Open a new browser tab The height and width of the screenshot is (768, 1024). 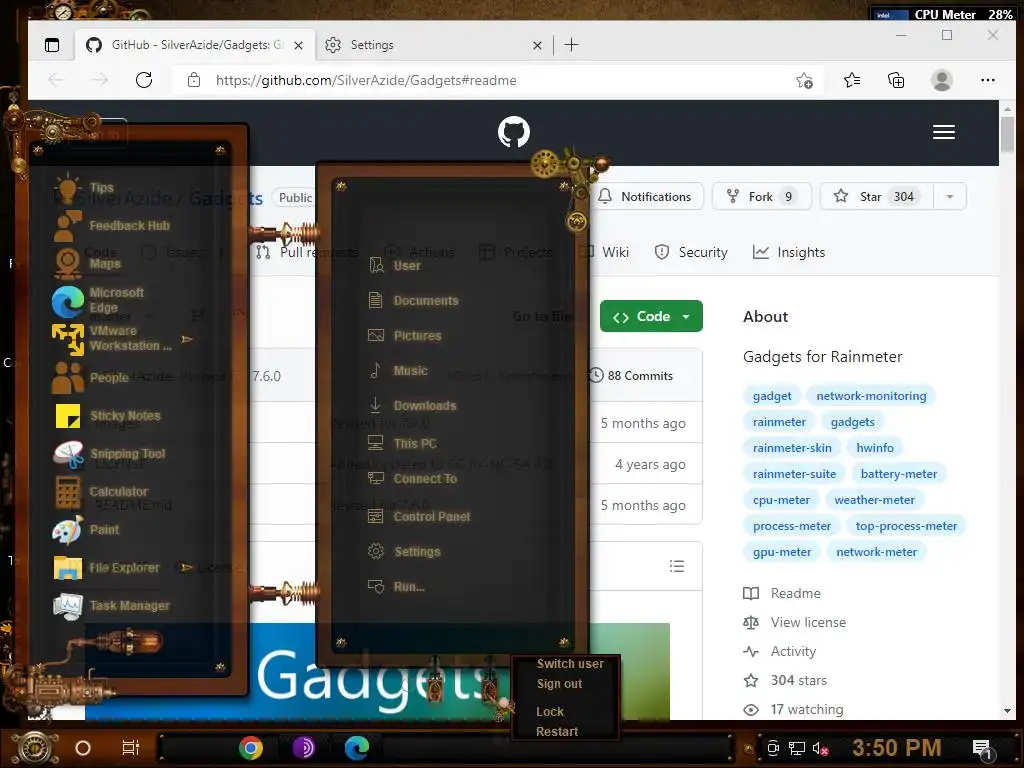571,45
